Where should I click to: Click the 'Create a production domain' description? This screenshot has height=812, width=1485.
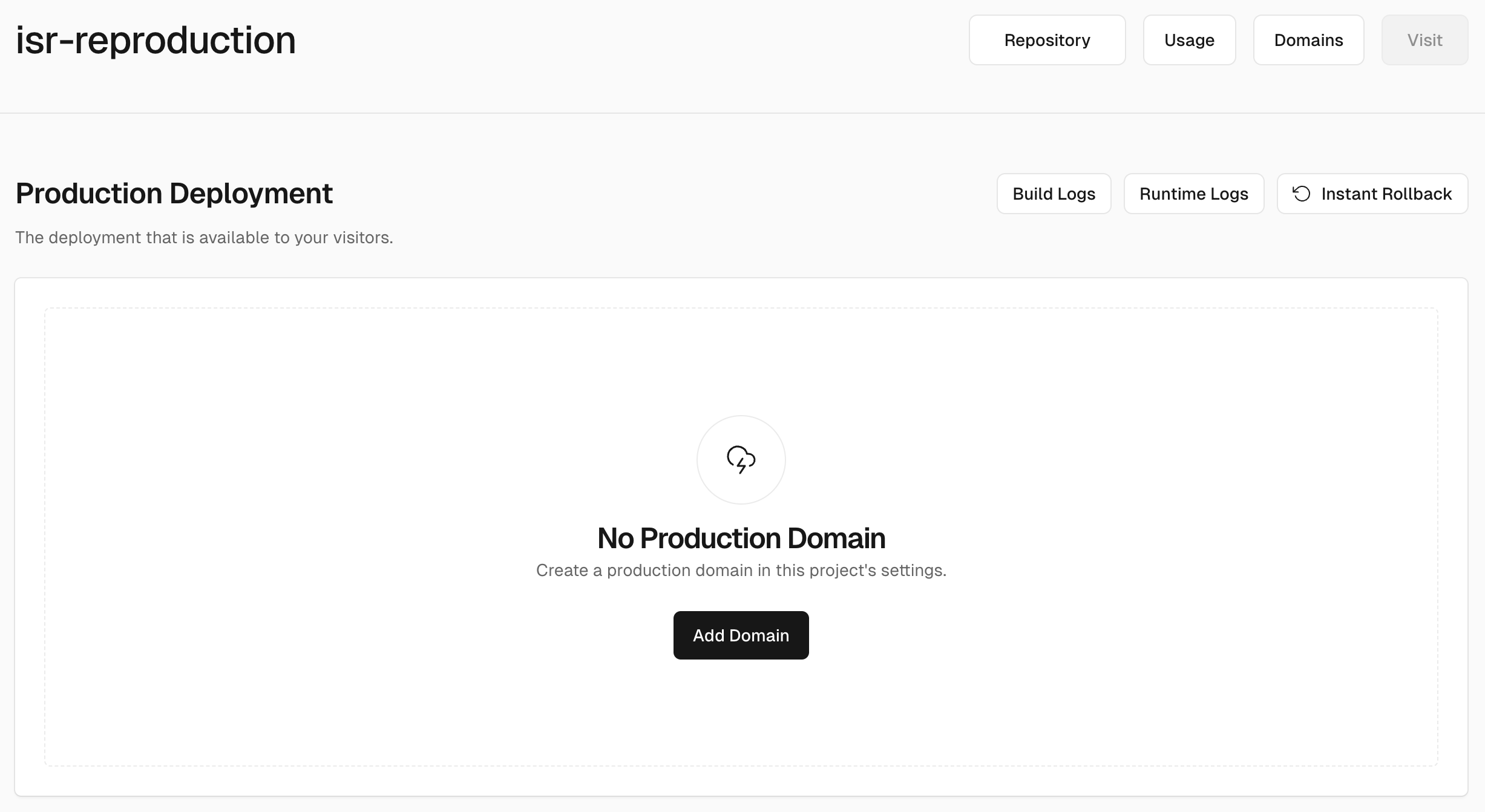pos(741,570)
